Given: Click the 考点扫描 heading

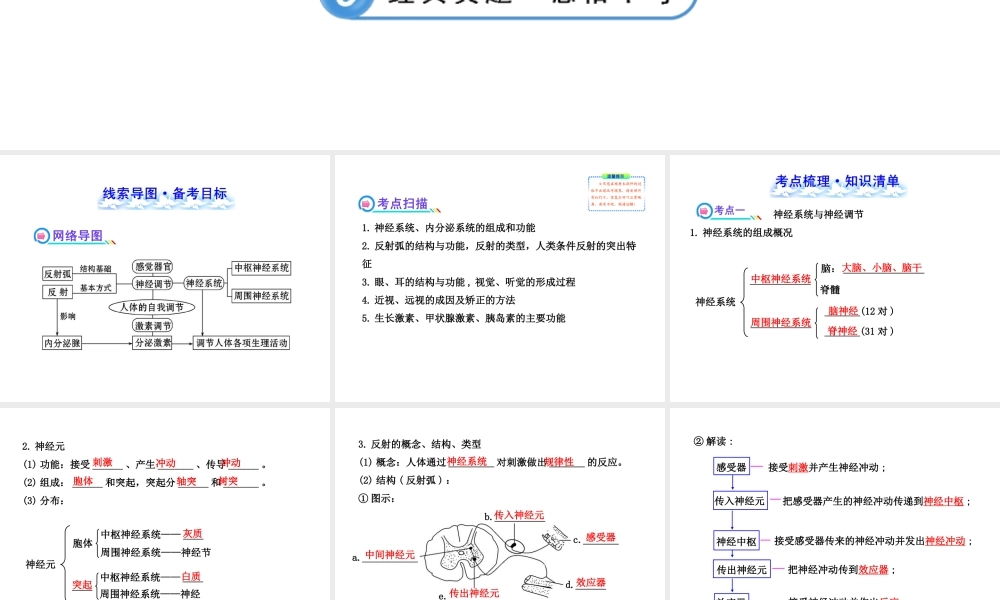Looking at the screenshot, I should coord(402,204).
